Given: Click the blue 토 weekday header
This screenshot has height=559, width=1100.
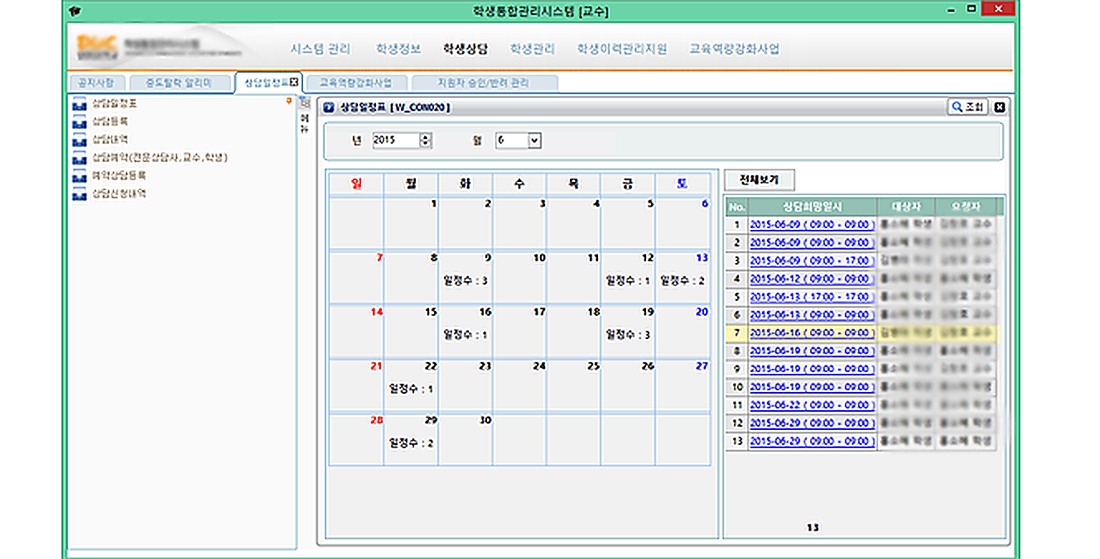Looking at the screenshot, I should [683, 184].
